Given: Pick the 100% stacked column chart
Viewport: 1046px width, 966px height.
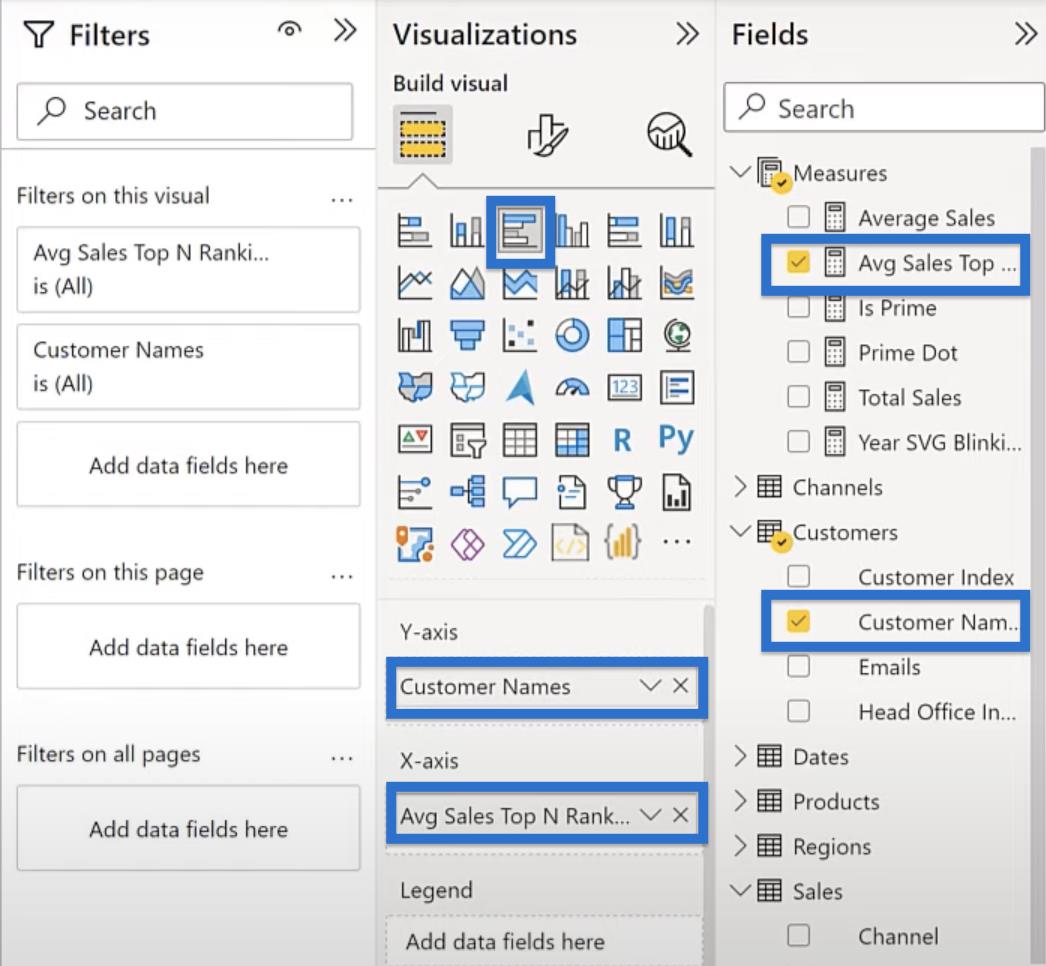Looking at the screenshot, I should [x=676, y=231].
